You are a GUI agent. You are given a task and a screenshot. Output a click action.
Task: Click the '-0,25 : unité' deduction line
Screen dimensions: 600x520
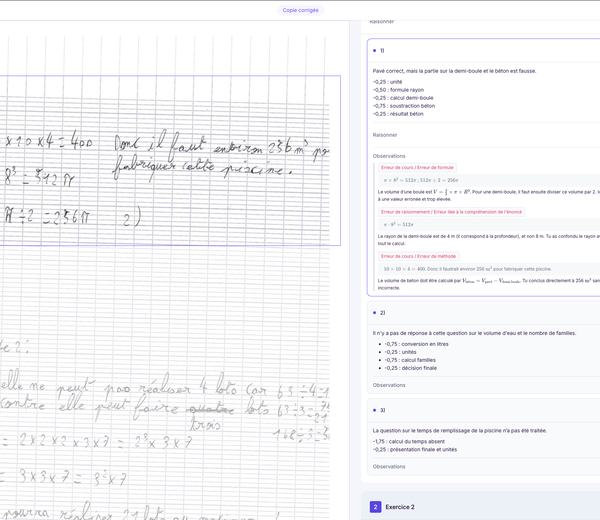[x=387, y=82]
